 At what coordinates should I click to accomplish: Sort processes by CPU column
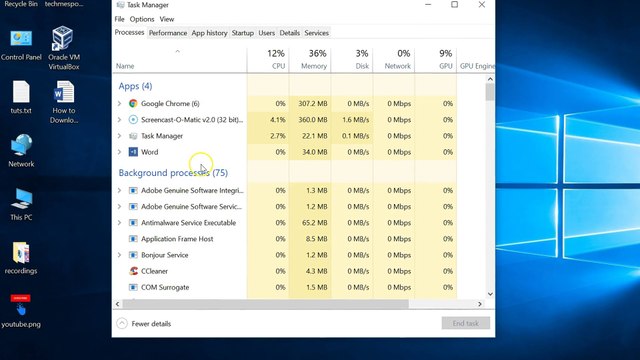click(x=268, y=60)
